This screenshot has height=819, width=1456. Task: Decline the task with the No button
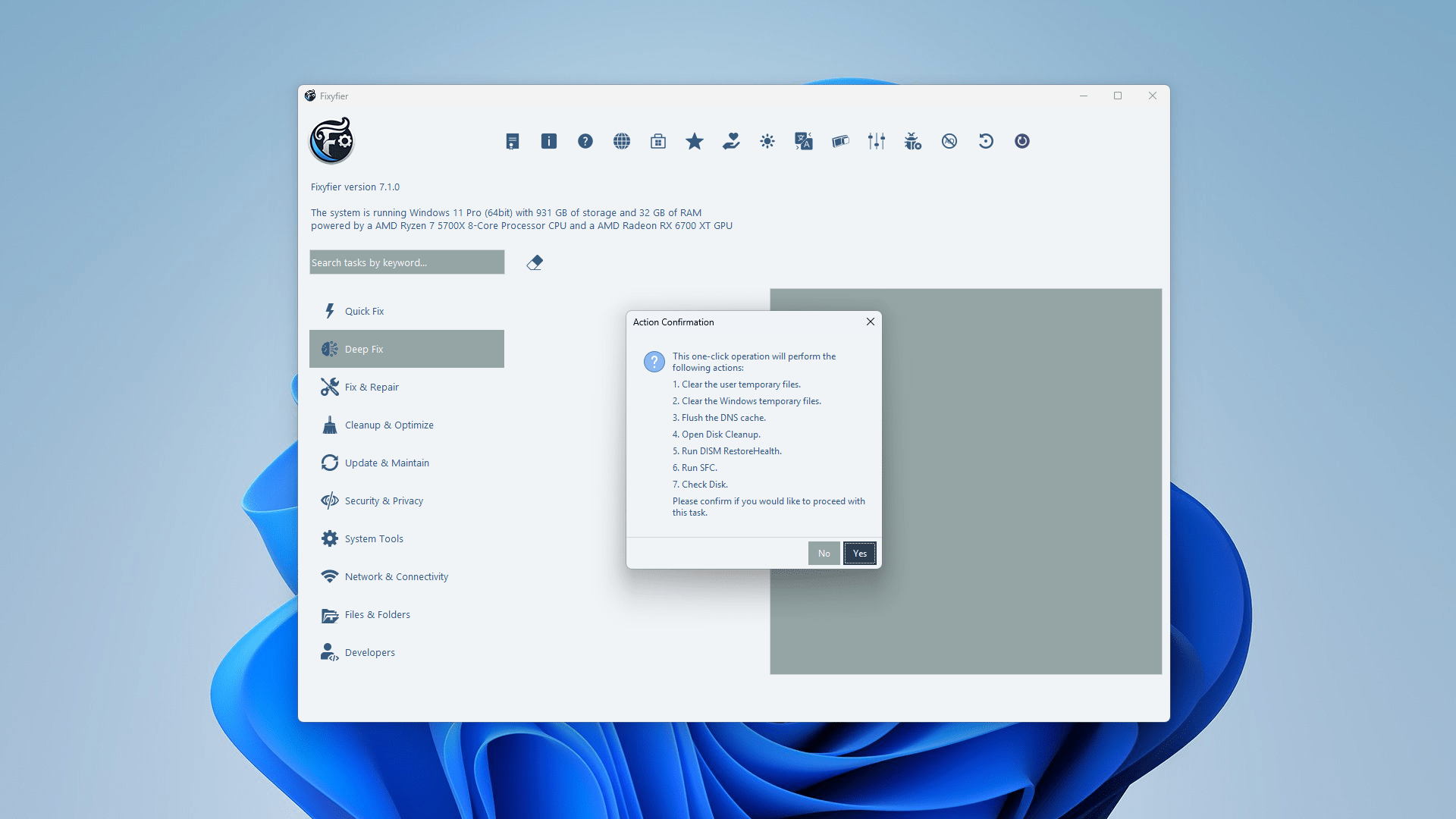tap(824, 553)
